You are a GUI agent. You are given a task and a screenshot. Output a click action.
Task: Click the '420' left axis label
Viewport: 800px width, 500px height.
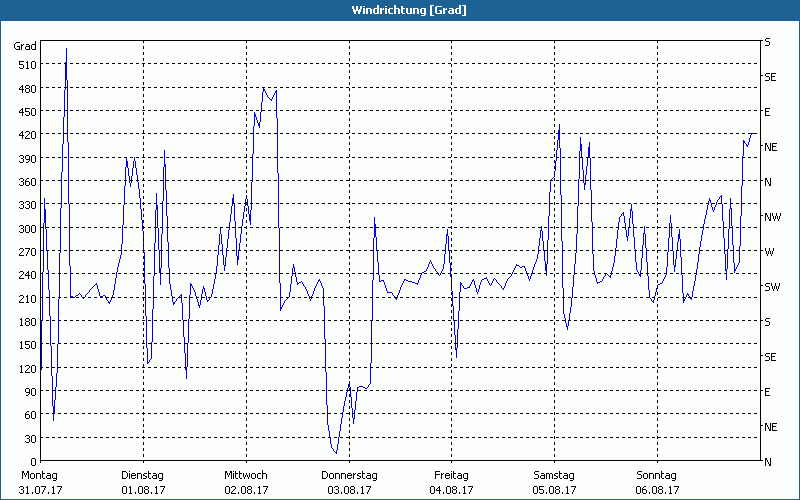pos(28,135)
